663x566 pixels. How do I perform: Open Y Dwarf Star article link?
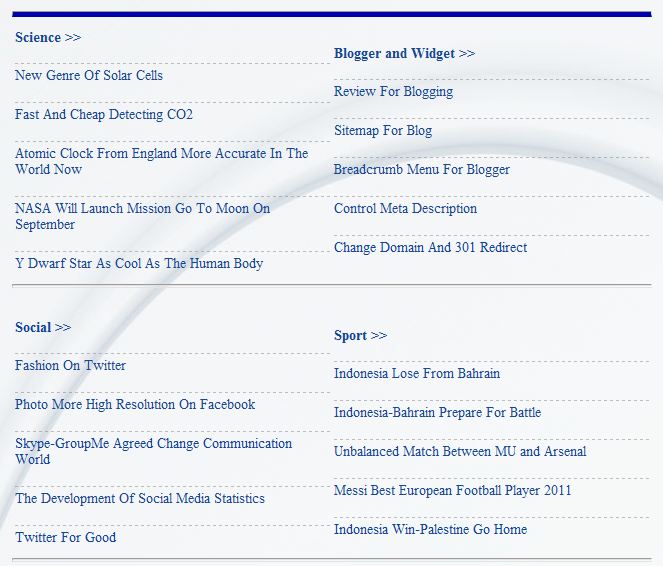point(139,263)
